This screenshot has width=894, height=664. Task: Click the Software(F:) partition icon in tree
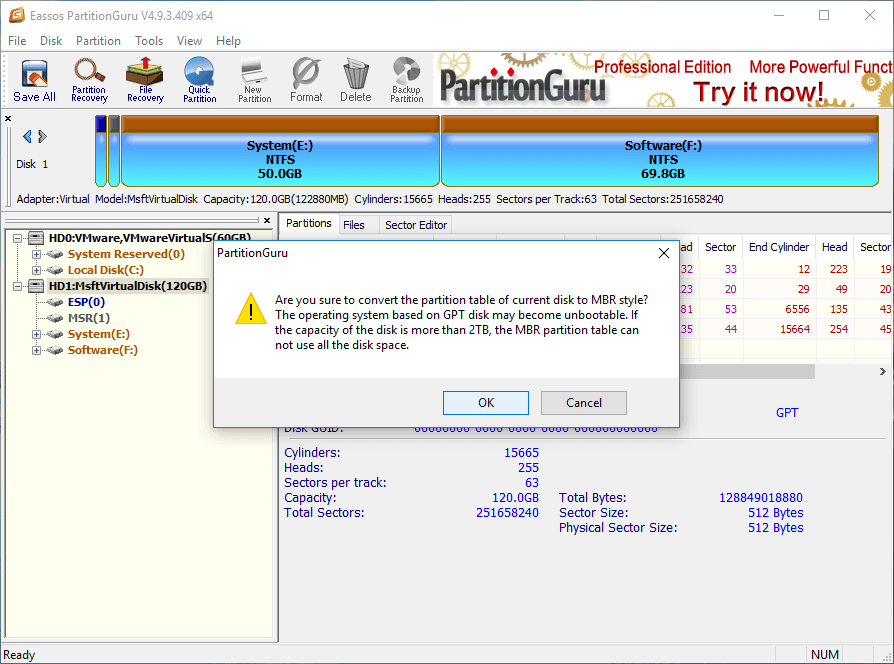pos(55,350)
